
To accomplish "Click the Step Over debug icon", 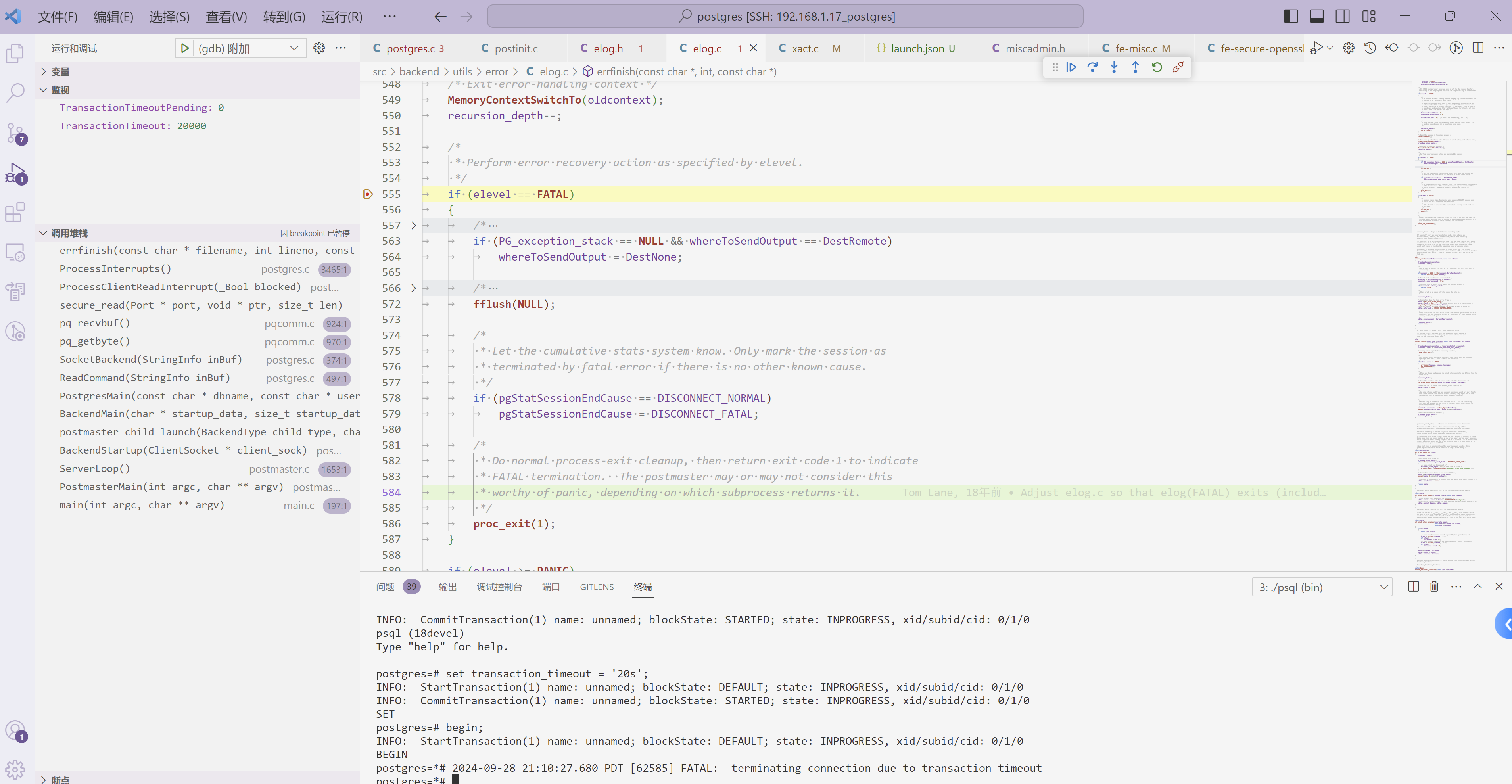I will (1092, 67).
